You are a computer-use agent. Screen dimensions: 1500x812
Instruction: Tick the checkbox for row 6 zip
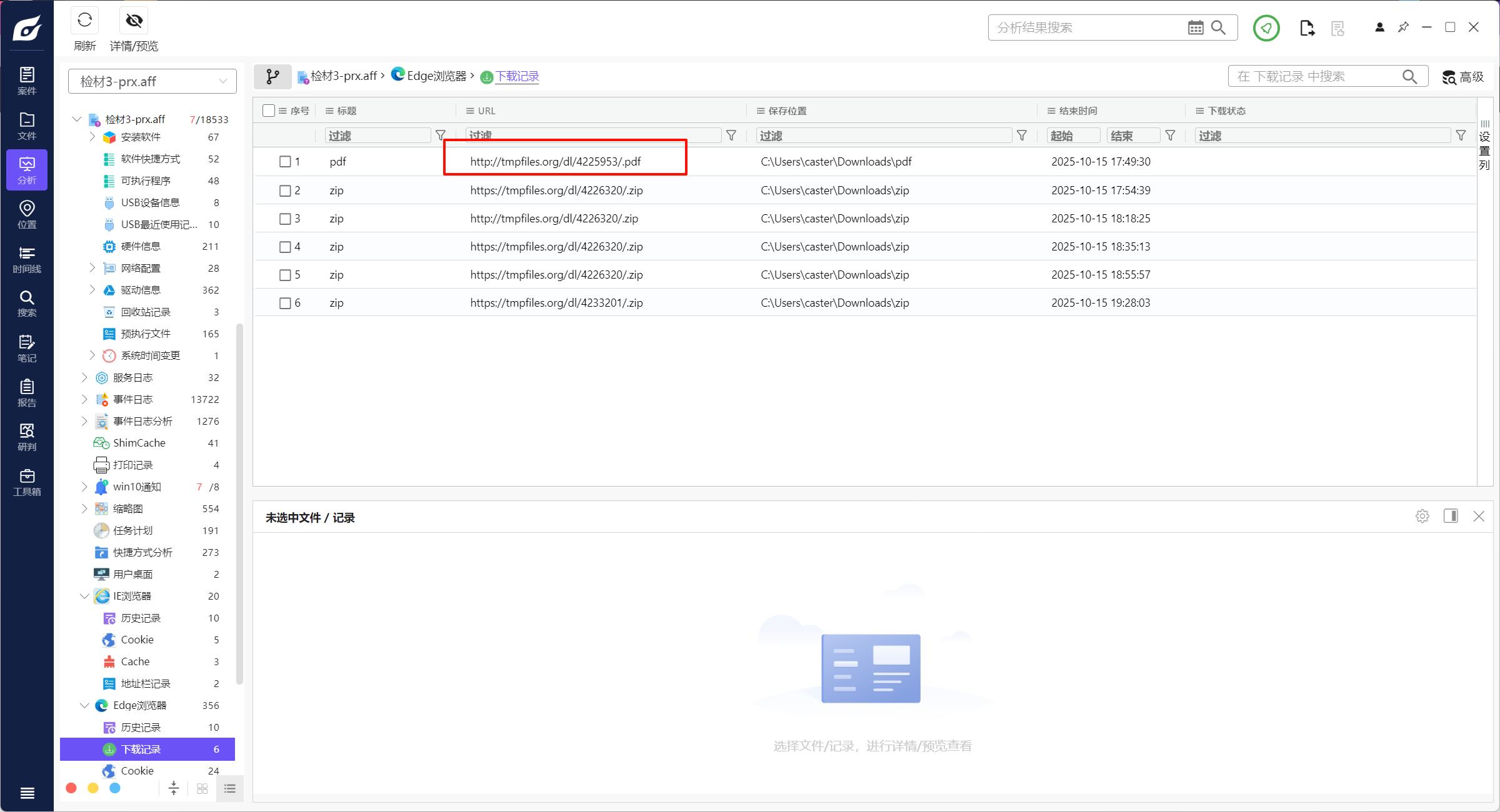pos(285,303)
